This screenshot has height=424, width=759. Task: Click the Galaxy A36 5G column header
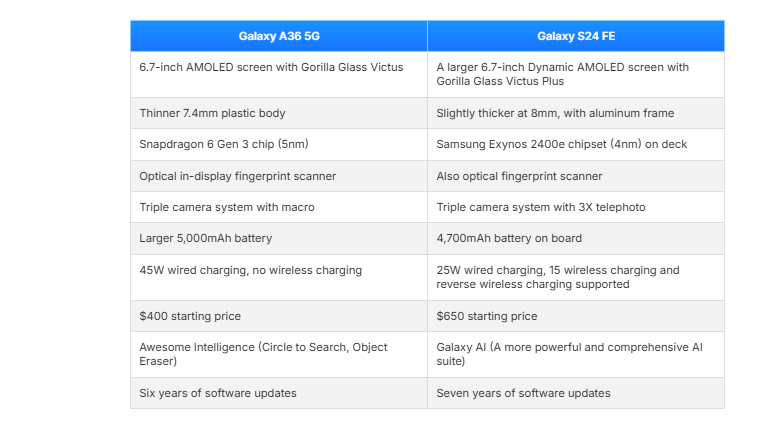point(279,36)
